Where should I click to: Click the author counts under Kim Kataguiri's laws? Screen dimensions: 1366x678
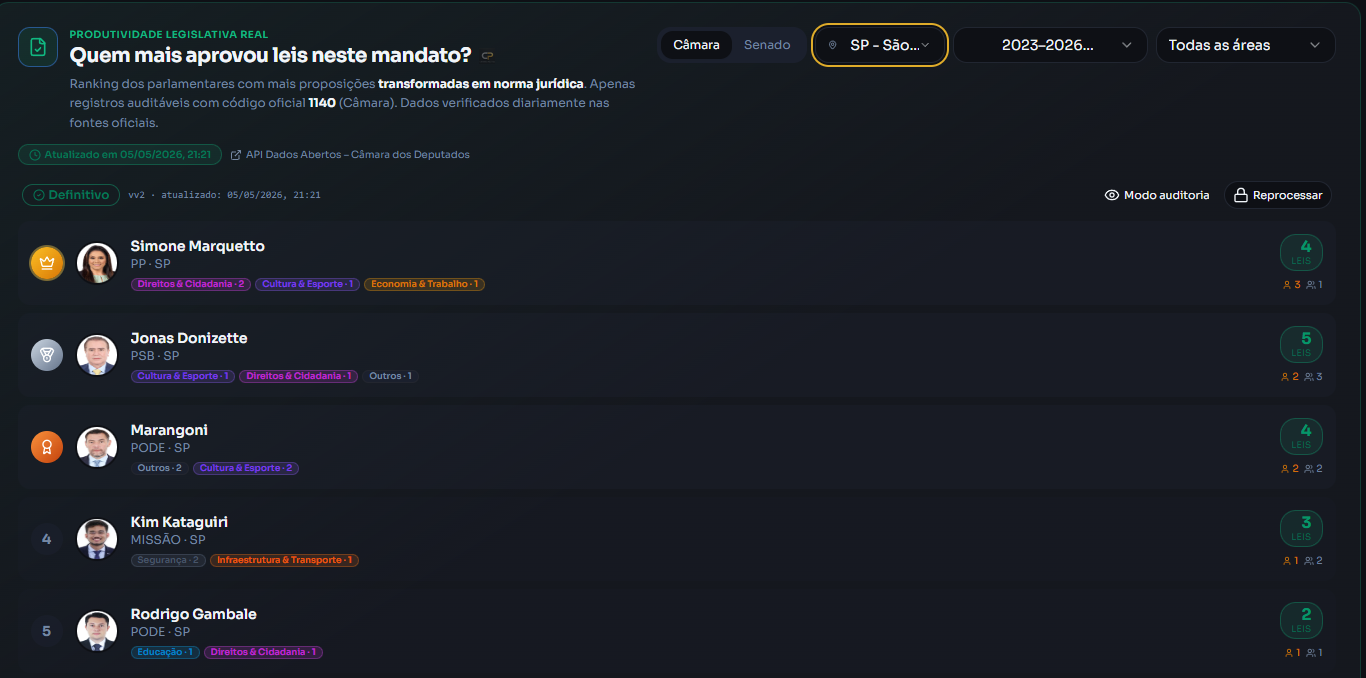[1302, 561]
